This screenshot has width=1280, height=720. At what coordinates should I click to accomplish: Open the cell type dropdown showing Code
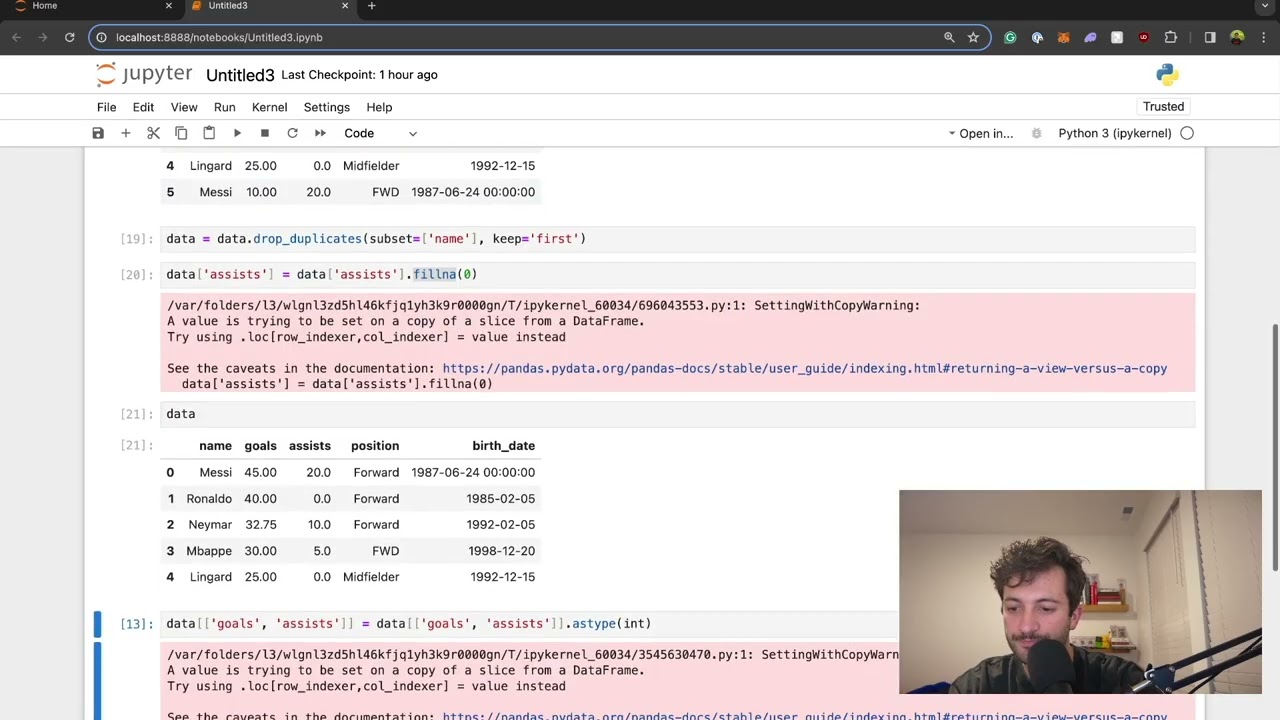click(380, 133)
